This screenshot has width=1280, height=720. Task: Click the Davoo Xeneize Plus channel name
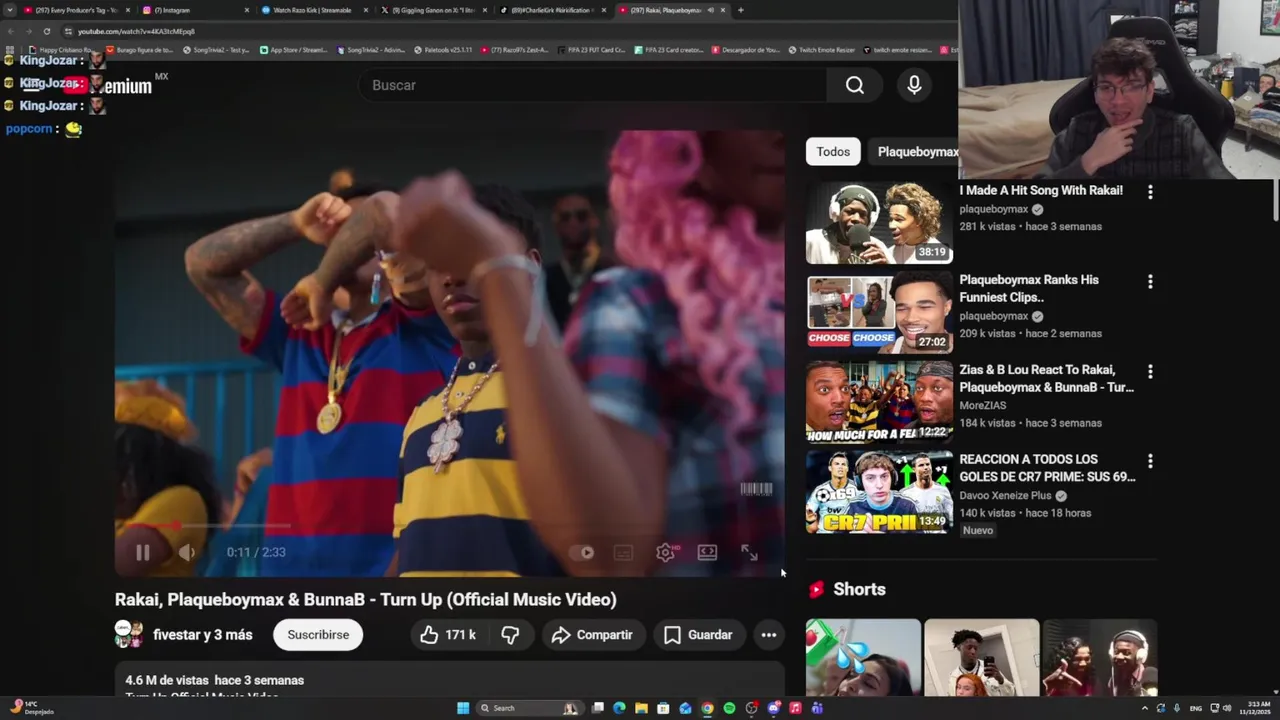click(x=1005, y=495)
